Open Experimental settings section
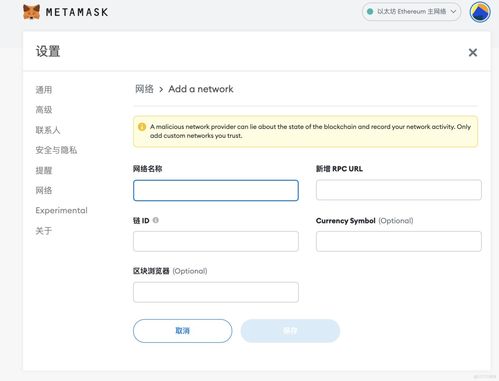Viewport: 499px width, 381px height. coord(61,210)
